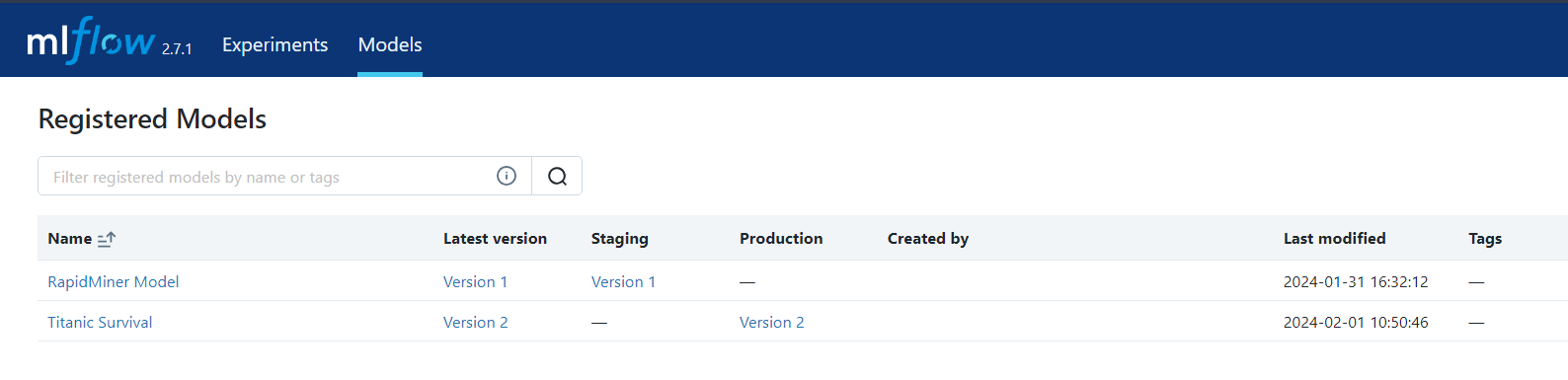Open RapidMiner Staging Version 1 link

pos(623,281)
